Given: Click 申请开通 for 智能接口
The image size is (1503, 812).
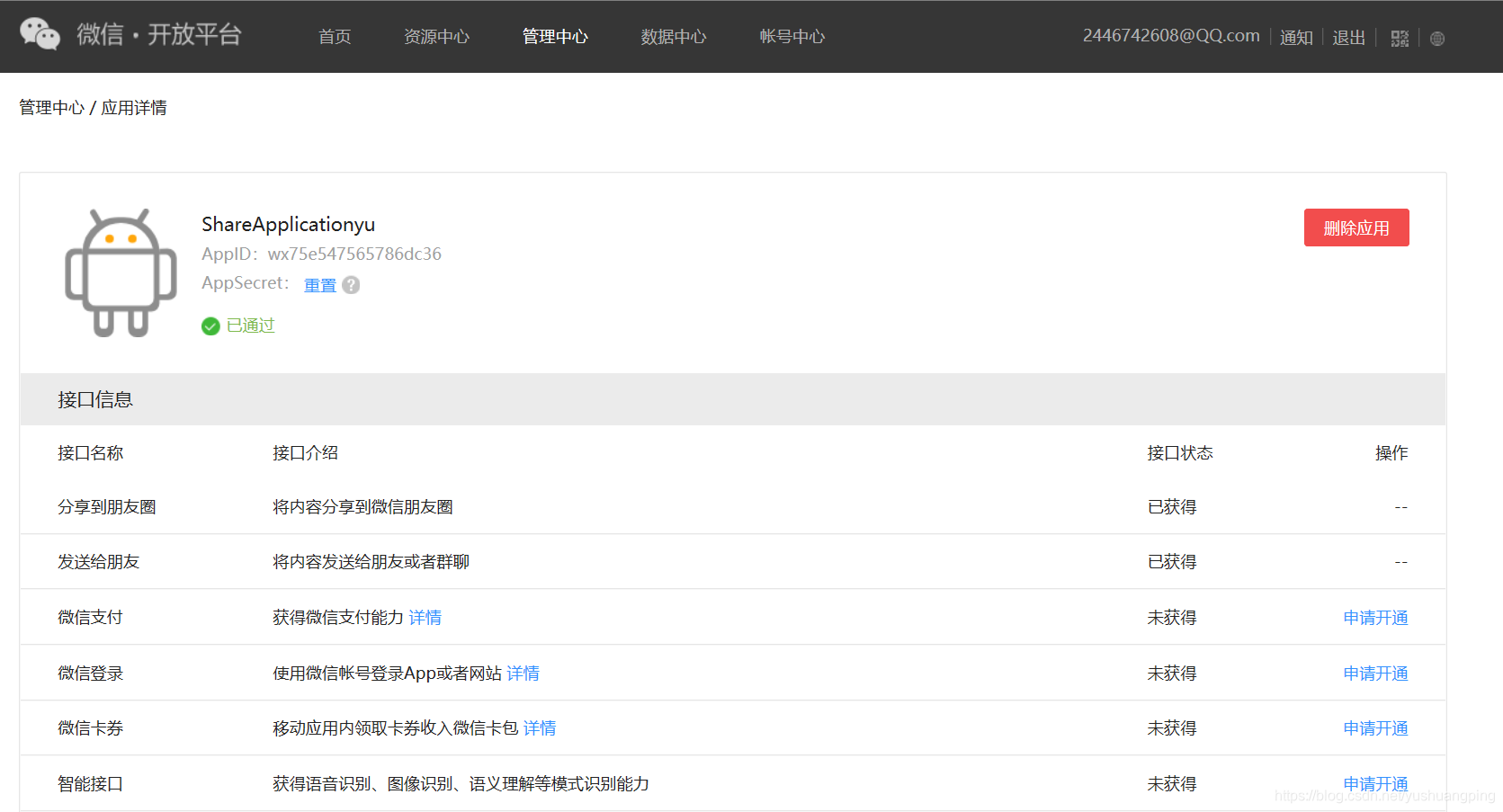Looking at the screenshot, I should (x=1375, y=784).
